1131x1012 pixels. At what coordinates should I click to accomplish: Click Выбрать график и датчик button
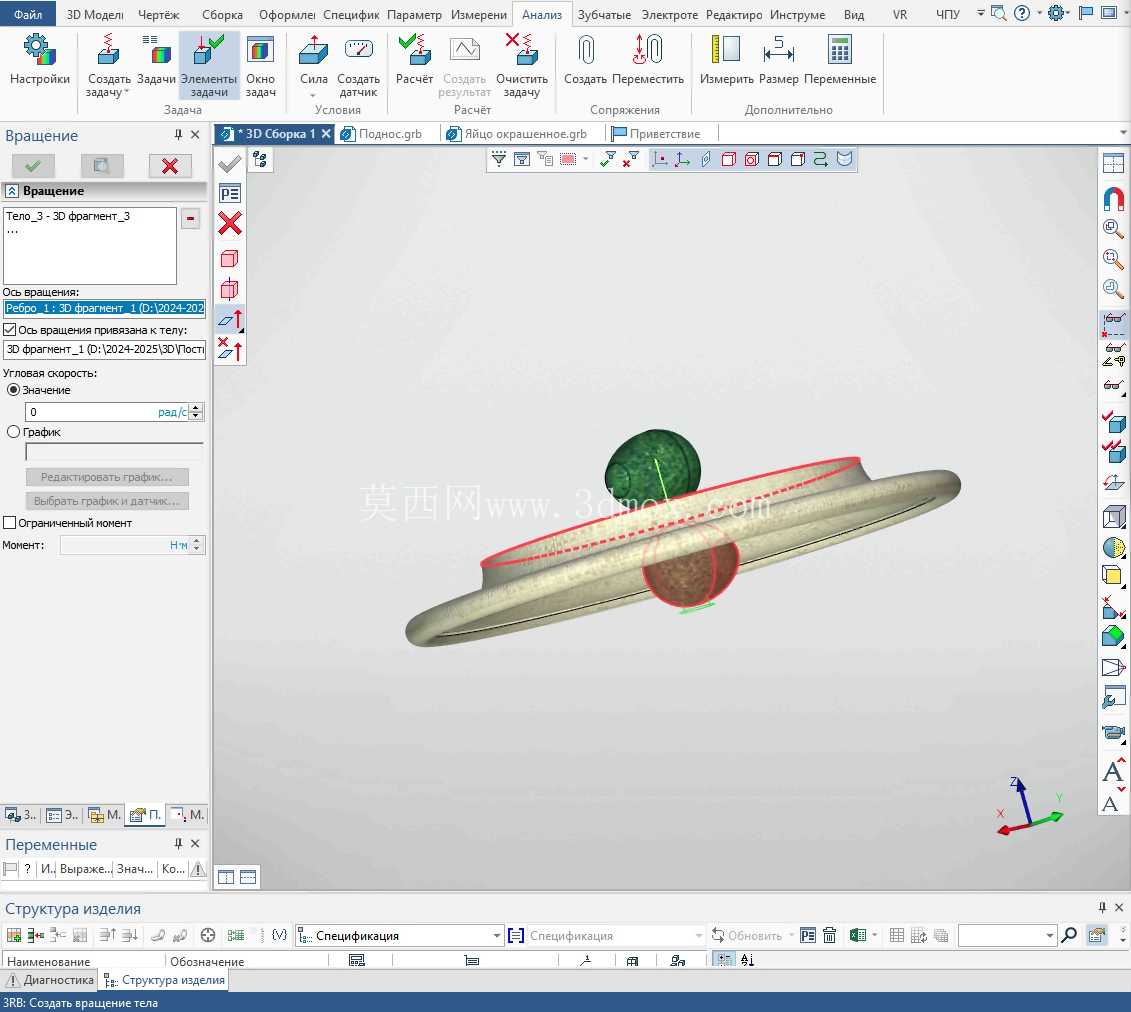click(x=107, y=501)
